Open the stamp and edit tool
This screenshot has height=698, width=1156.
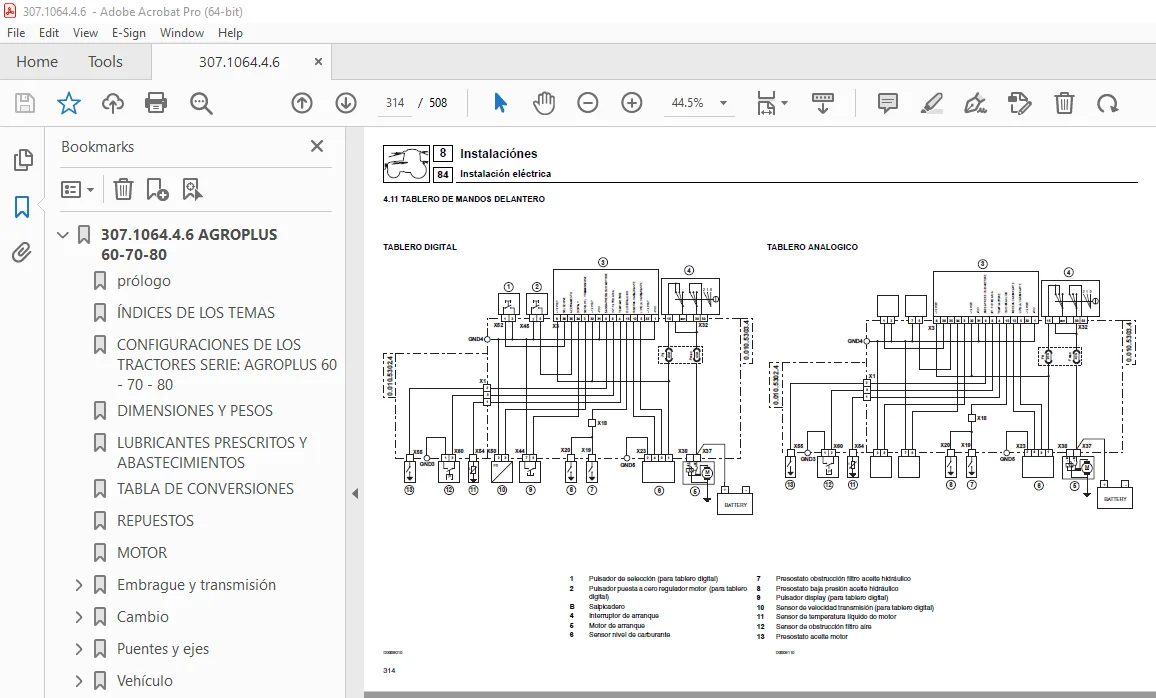pos(1020,103)
